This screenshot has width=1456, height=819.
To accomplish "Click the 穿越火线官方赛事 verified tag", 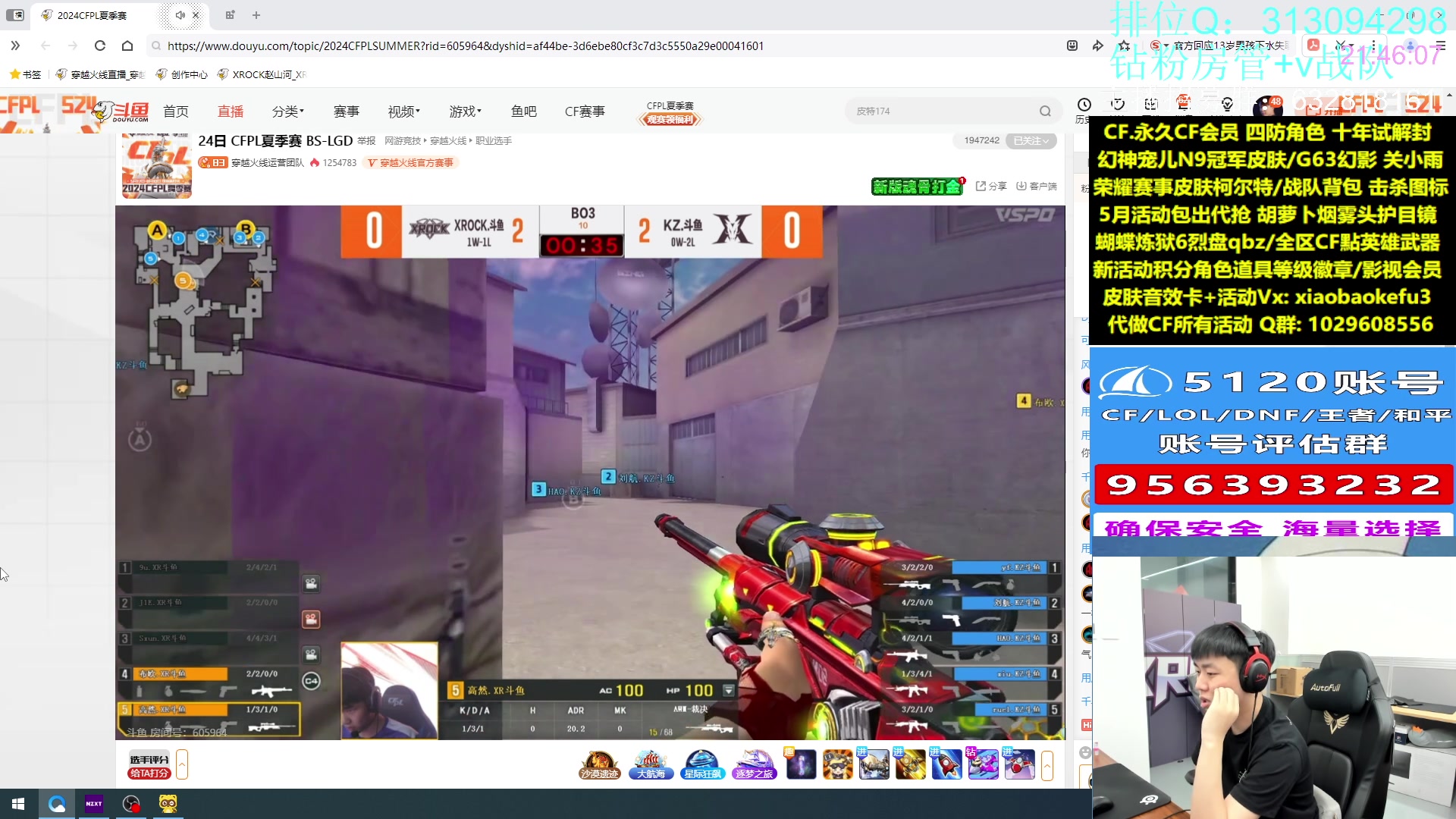I will [411, 163].
